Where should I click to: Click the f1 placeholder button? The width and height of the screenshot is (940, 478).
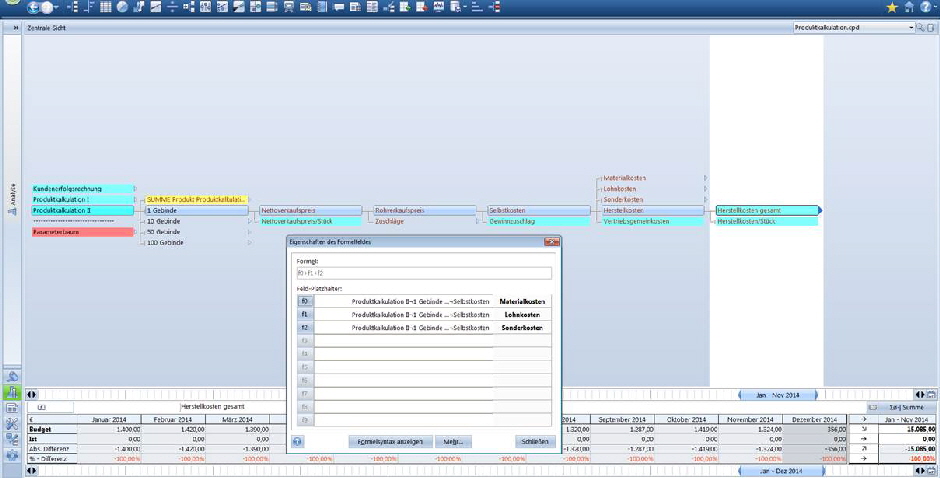305,314
